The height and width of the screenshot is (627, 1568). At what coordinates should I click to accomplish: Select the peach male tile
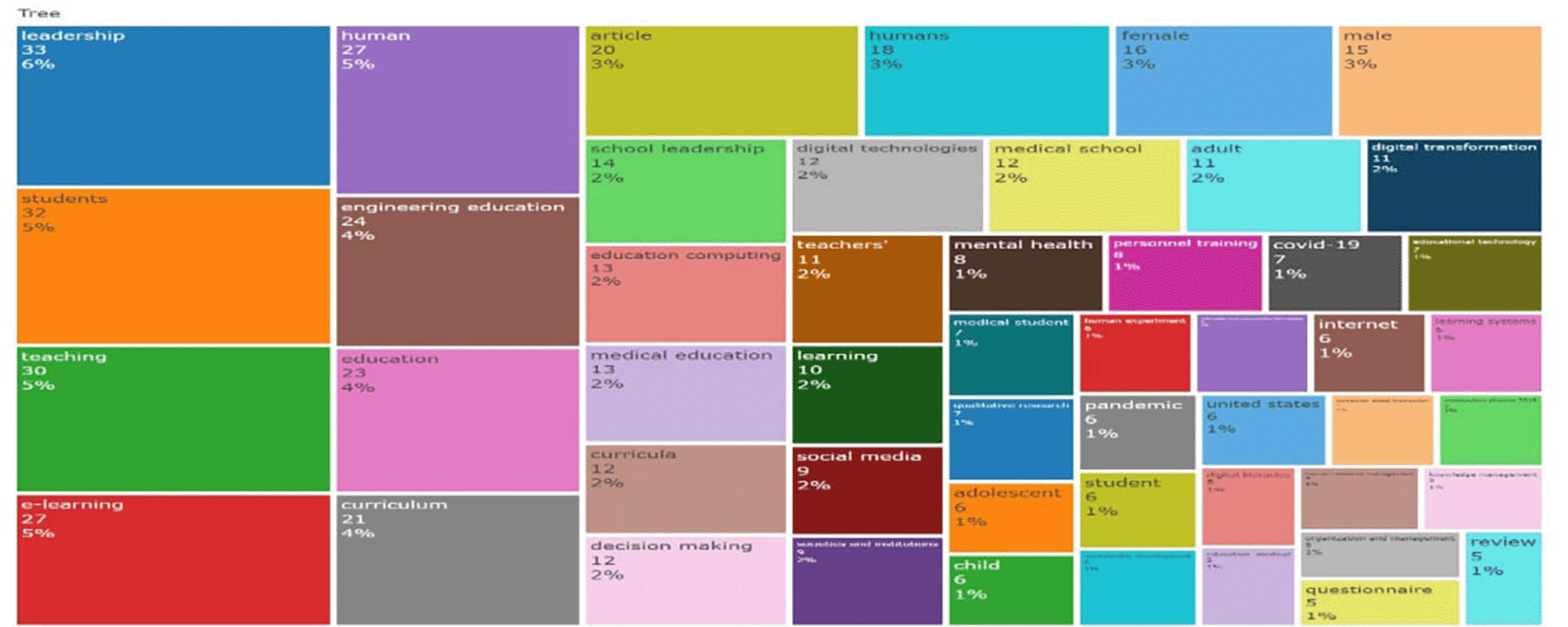pos(1439,81)
